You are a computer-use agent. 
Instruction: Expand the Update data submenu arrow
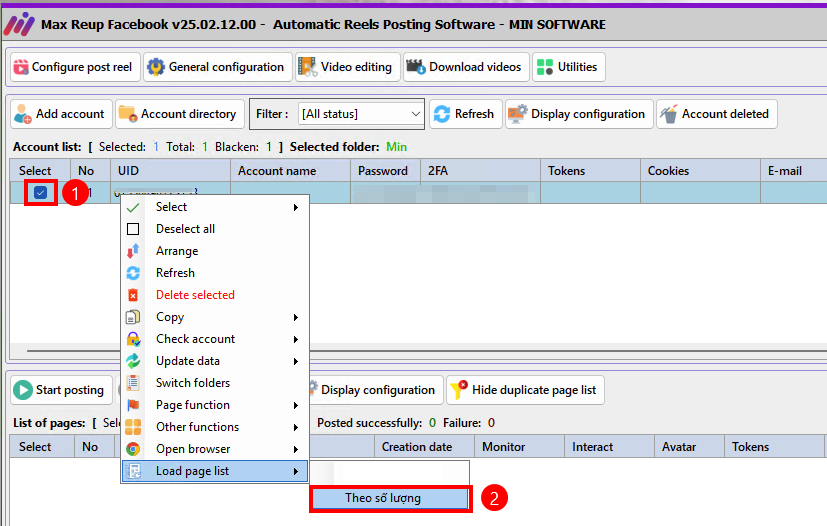(x=296, y=361)
